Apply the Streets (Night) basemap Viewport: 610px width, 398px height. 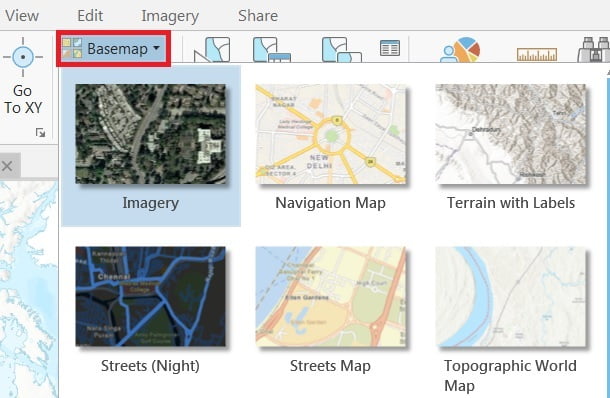pos(151,309)
